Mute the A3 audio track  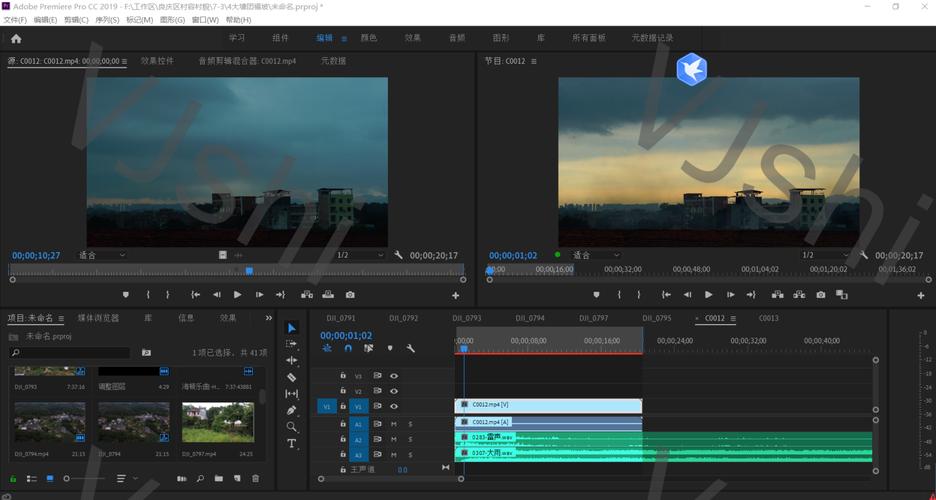pyautogui.click(x=394, y=455)
